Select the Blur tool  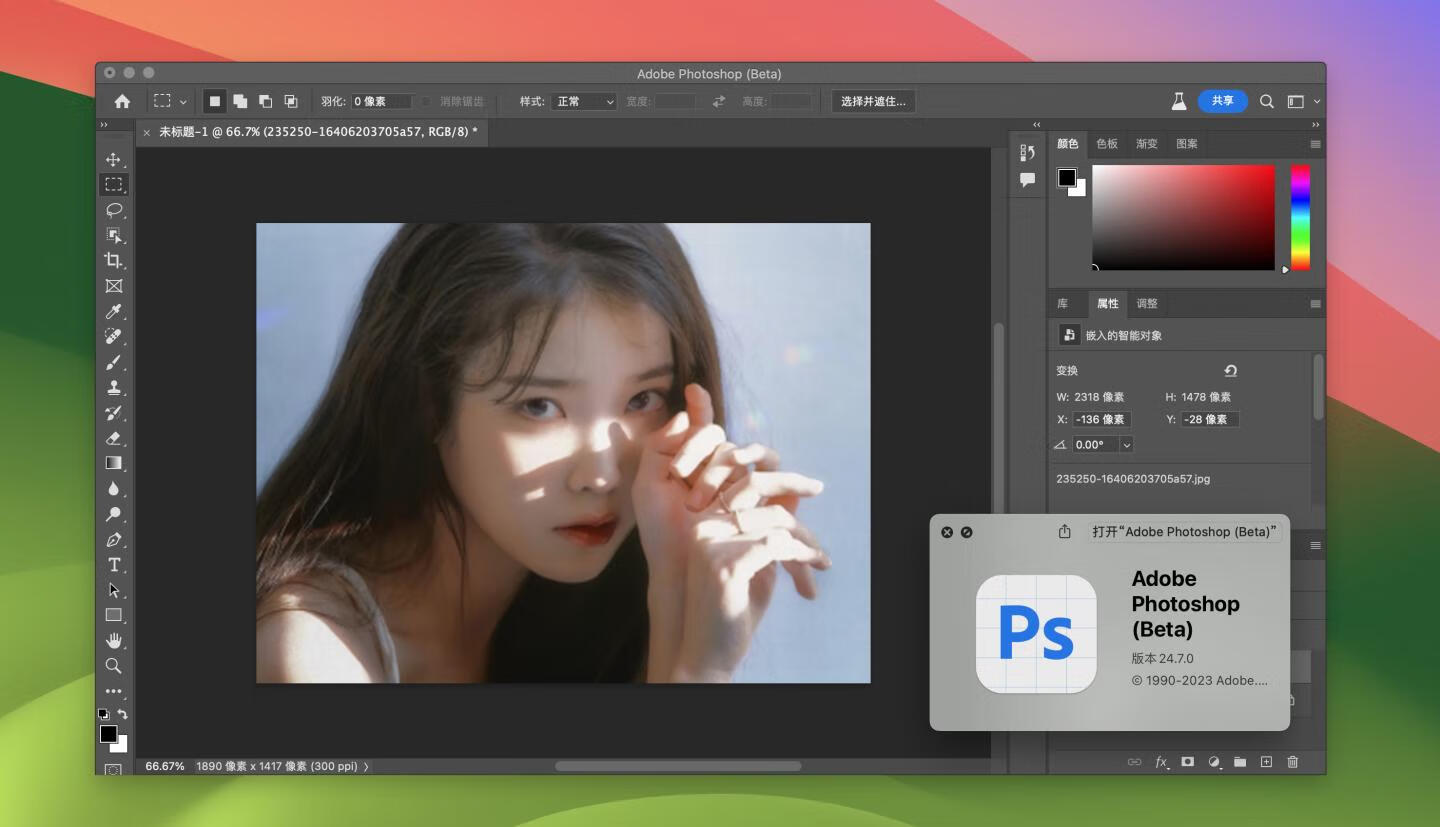(x=113, y=489)
